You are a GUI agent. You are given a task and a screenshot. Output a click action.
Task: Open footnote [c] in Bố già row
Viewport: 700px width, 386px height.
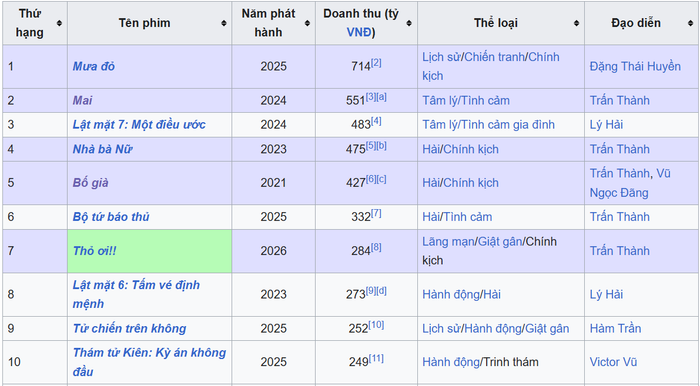click(382, 179)
